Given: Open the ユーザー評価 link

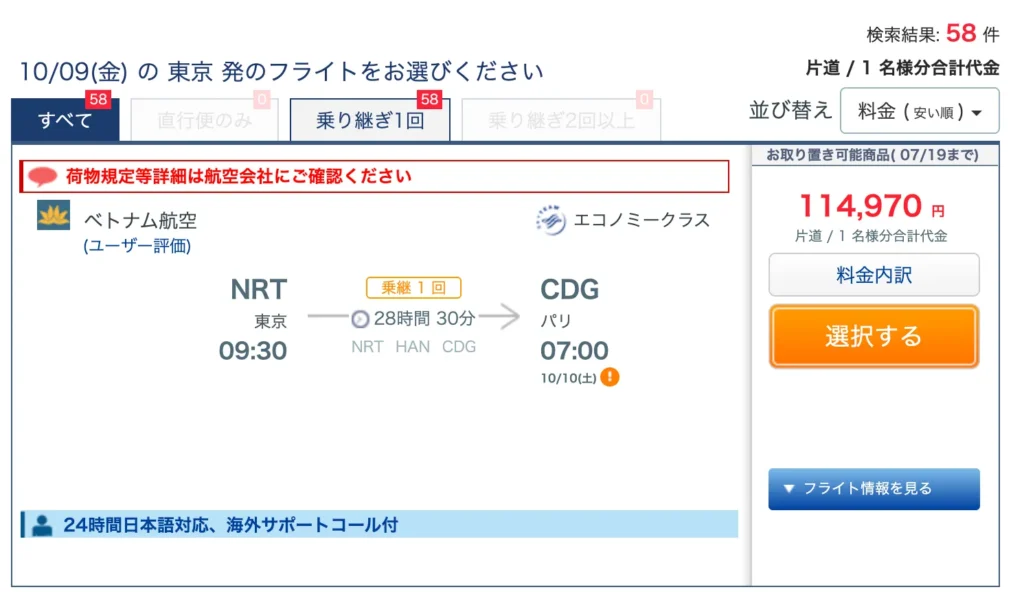Looking at the screenshot, I should 137,246.
